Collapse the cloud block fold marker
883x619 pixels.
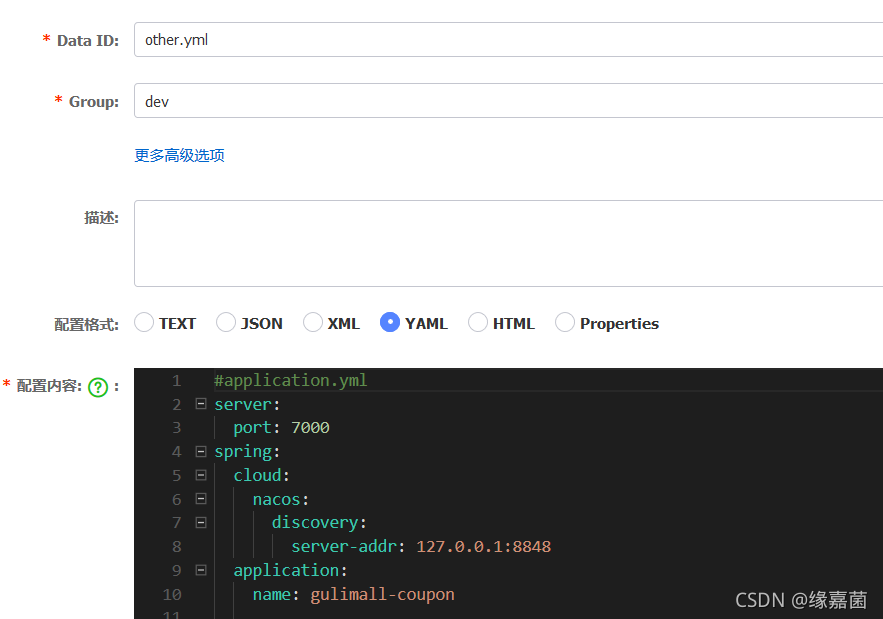(200, 475)
